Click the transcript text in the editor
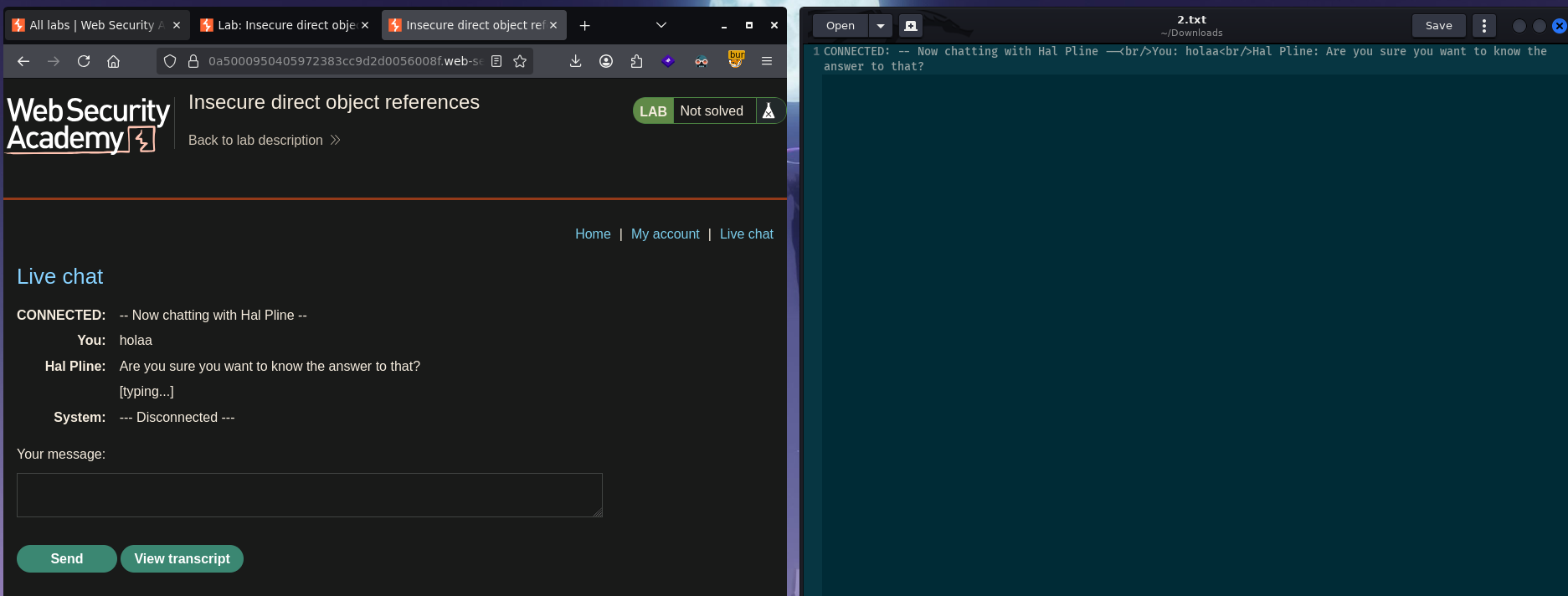Screen dimensions: 1568x596 (x=1185, y=59)
